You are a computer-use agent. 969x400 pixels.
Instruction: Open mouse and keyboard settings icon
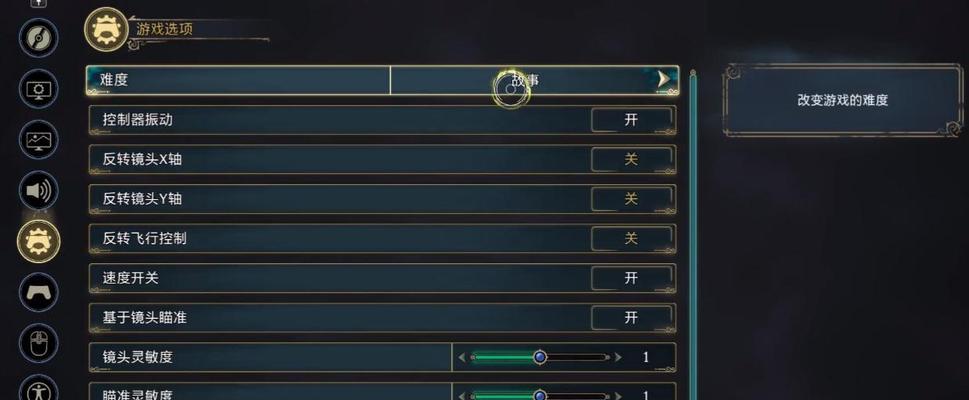coord(38,342)
